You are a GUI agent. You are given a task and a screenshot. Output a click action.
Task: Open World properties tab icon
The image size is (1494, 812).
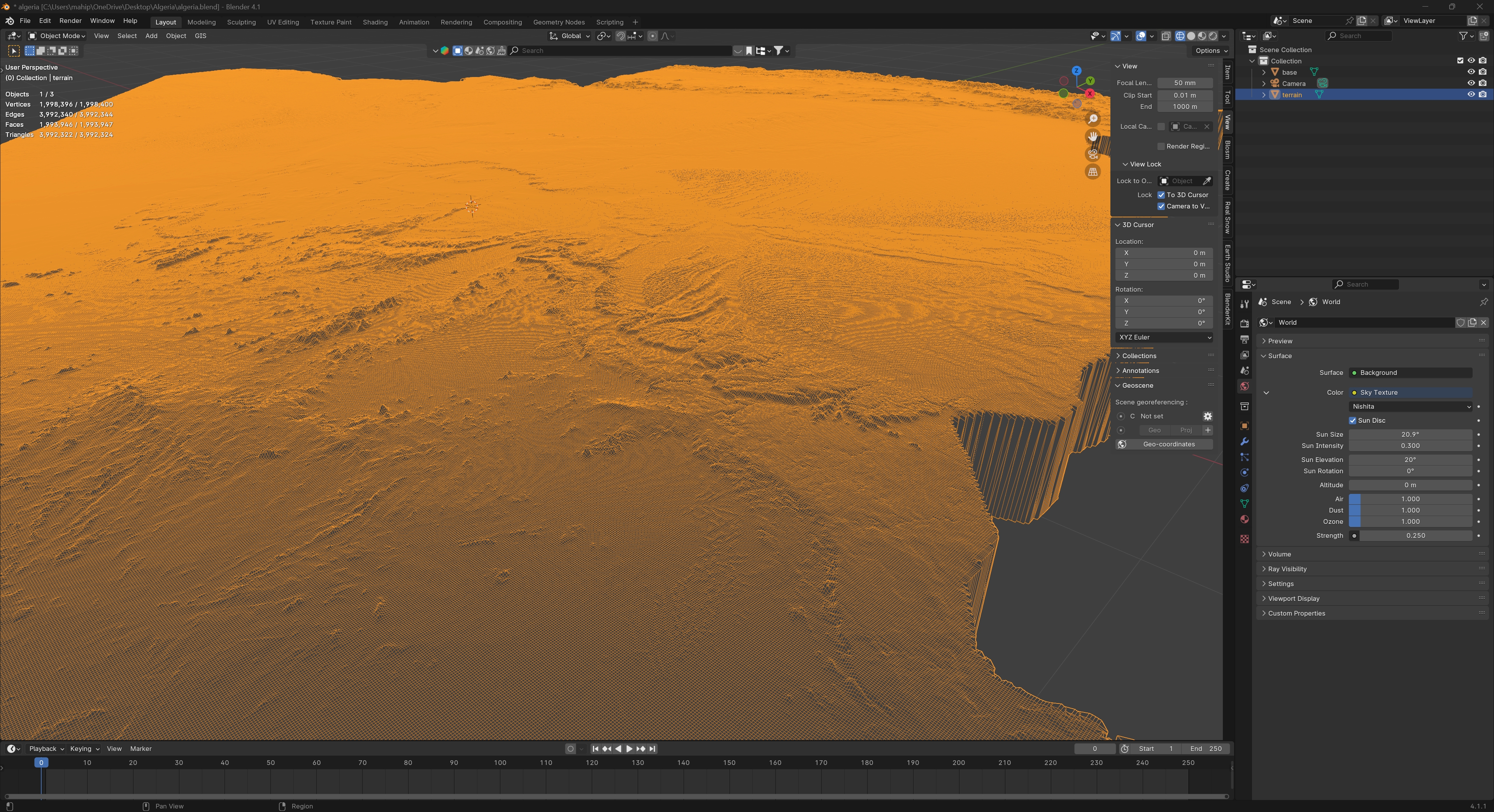coord(1244,387)
